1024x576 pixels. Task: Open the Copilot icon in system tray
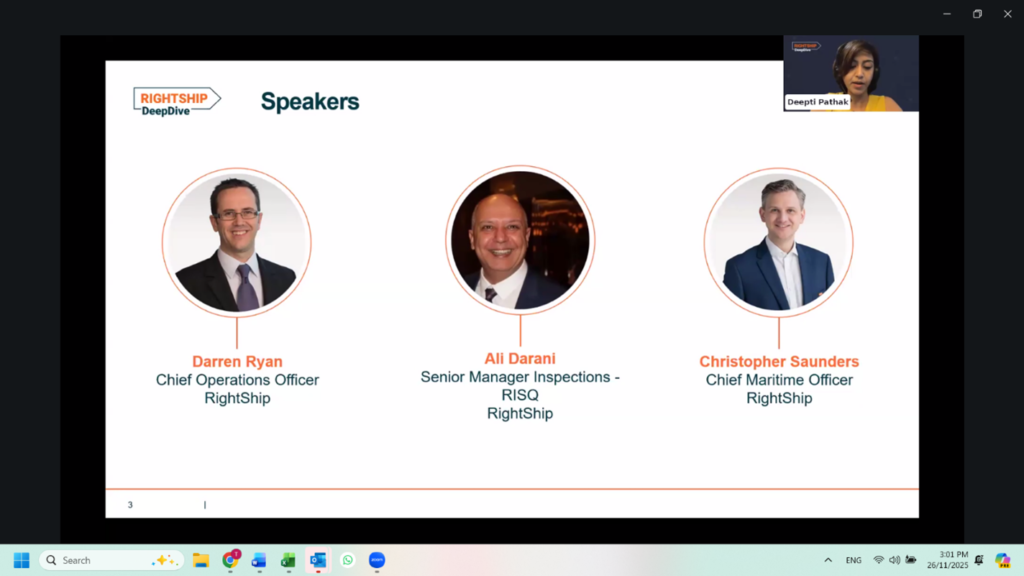pyautogui.click(x=1002, y=560)
